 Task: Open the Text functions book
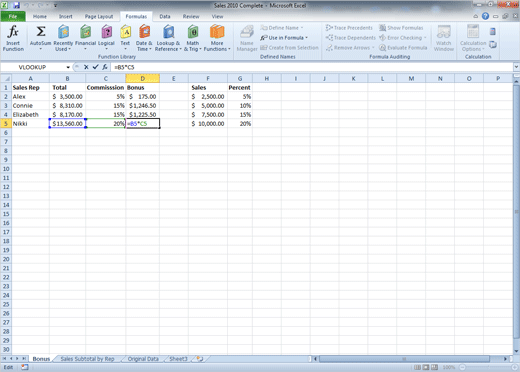click(x=125, y=38)
